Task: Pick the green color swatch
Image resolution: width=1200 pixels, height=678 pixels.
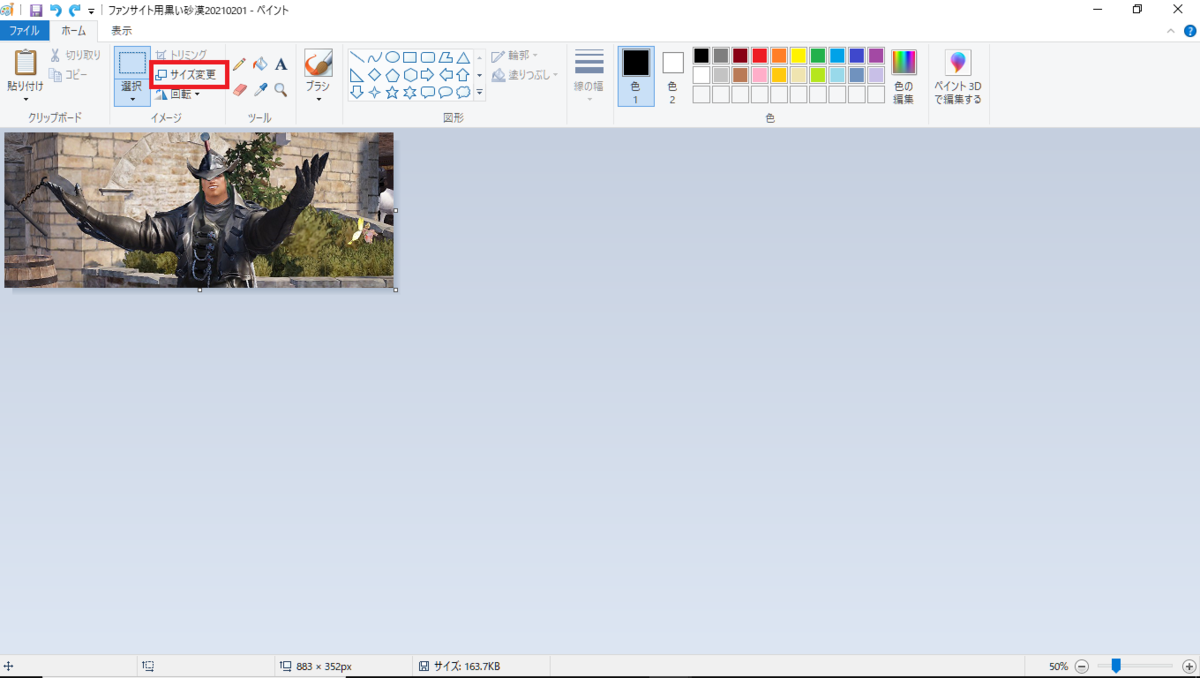Action: [818, 56]
